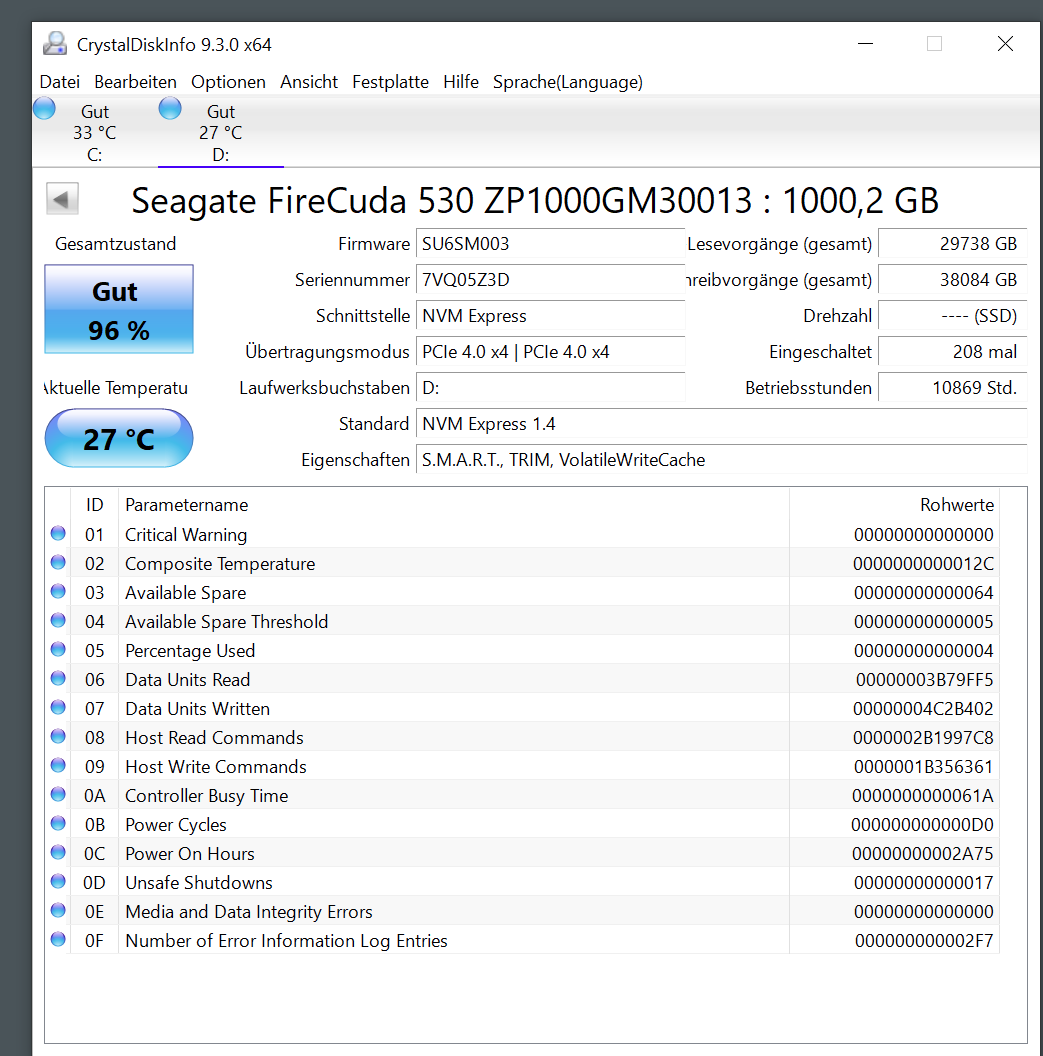Click the ID column header
This screenshot has height=1056, width=1043.
pyautogui.click(x=94, y=505)
